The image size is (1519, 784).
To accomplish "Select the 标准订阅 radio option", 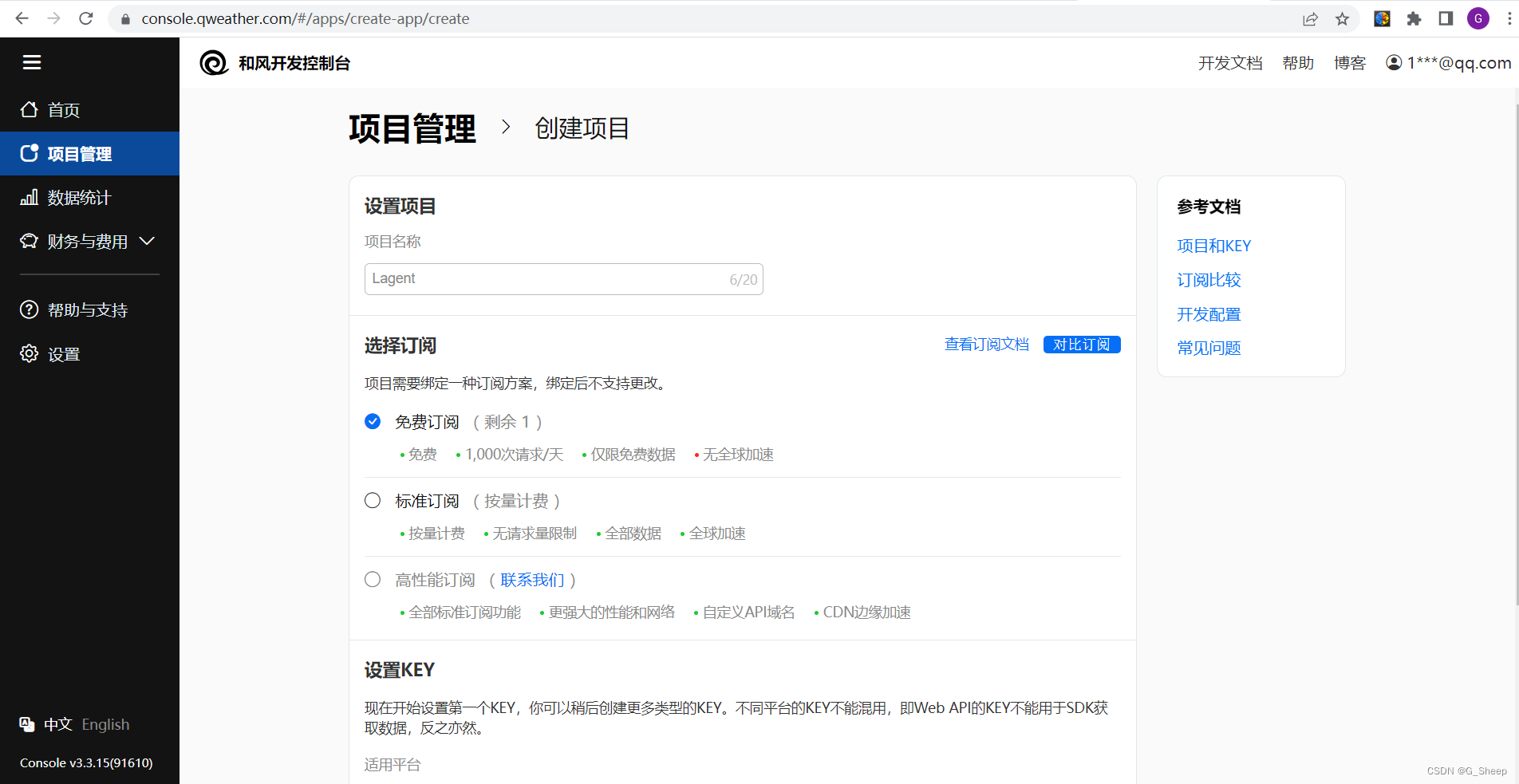I will 373,500.
